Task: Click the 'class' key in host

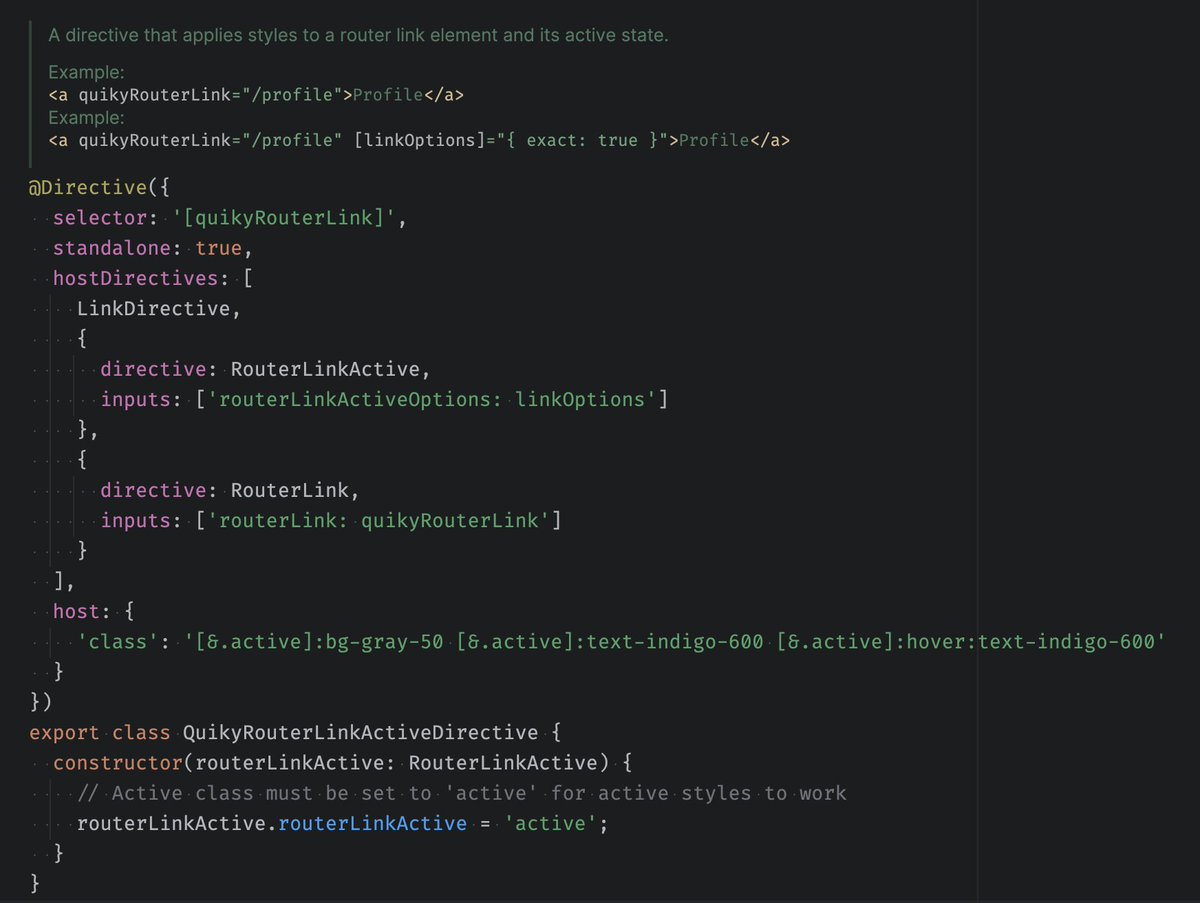Action: 117,640
